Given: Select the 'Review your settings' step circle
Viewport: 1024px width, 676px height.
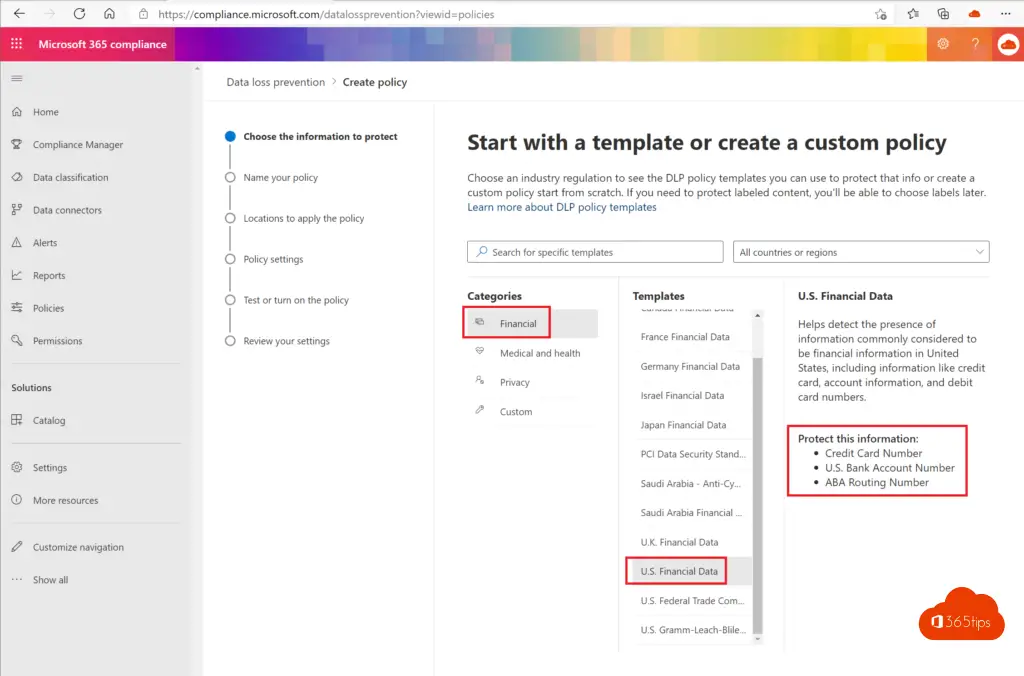Looking at the screenshot, I should click(230, 341).
